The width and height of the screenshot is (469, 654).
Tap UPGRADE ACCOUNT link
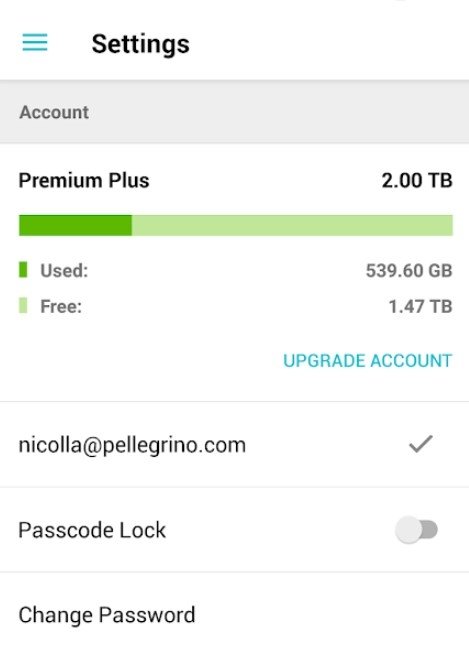click(368, 361)
